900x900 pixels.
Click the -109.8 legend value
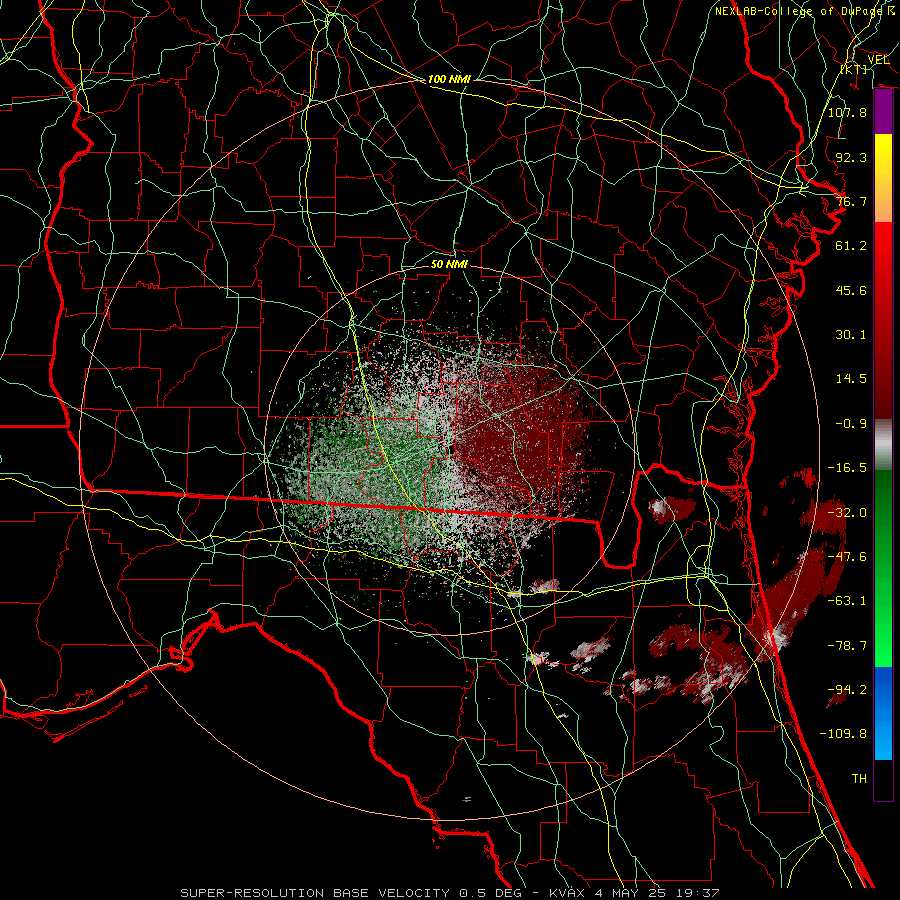pos(843,734)
